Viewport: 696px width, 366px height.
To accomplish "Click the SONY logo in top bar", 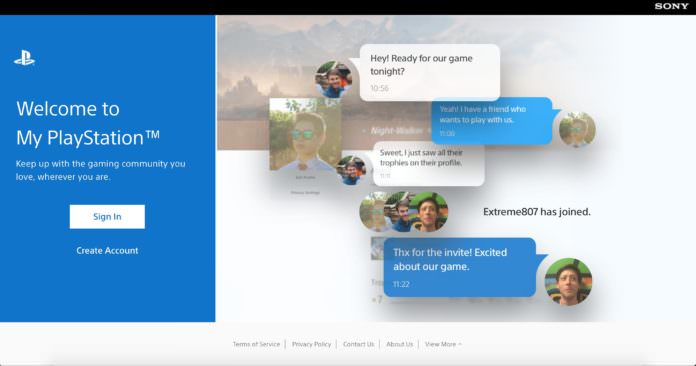I will [x=671, y=6].
